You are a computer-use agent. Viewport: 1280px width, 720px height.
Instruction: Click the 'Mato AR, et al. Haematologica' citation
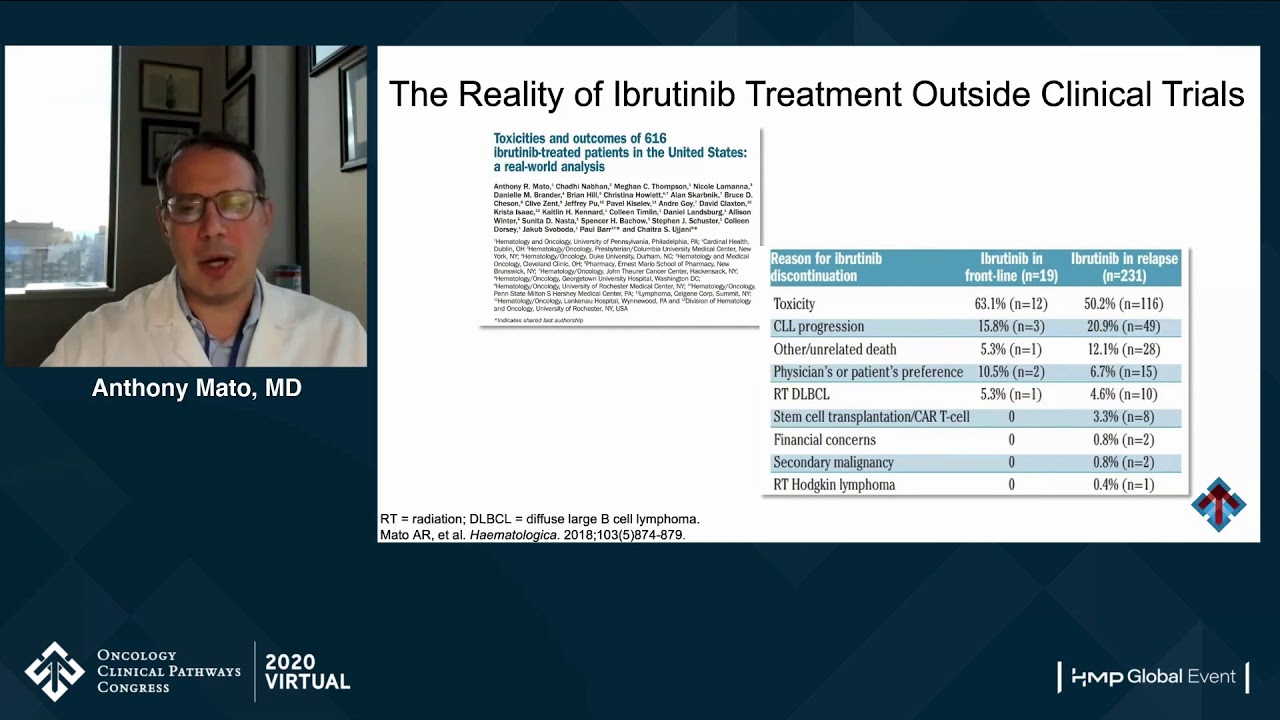(532, 535)
